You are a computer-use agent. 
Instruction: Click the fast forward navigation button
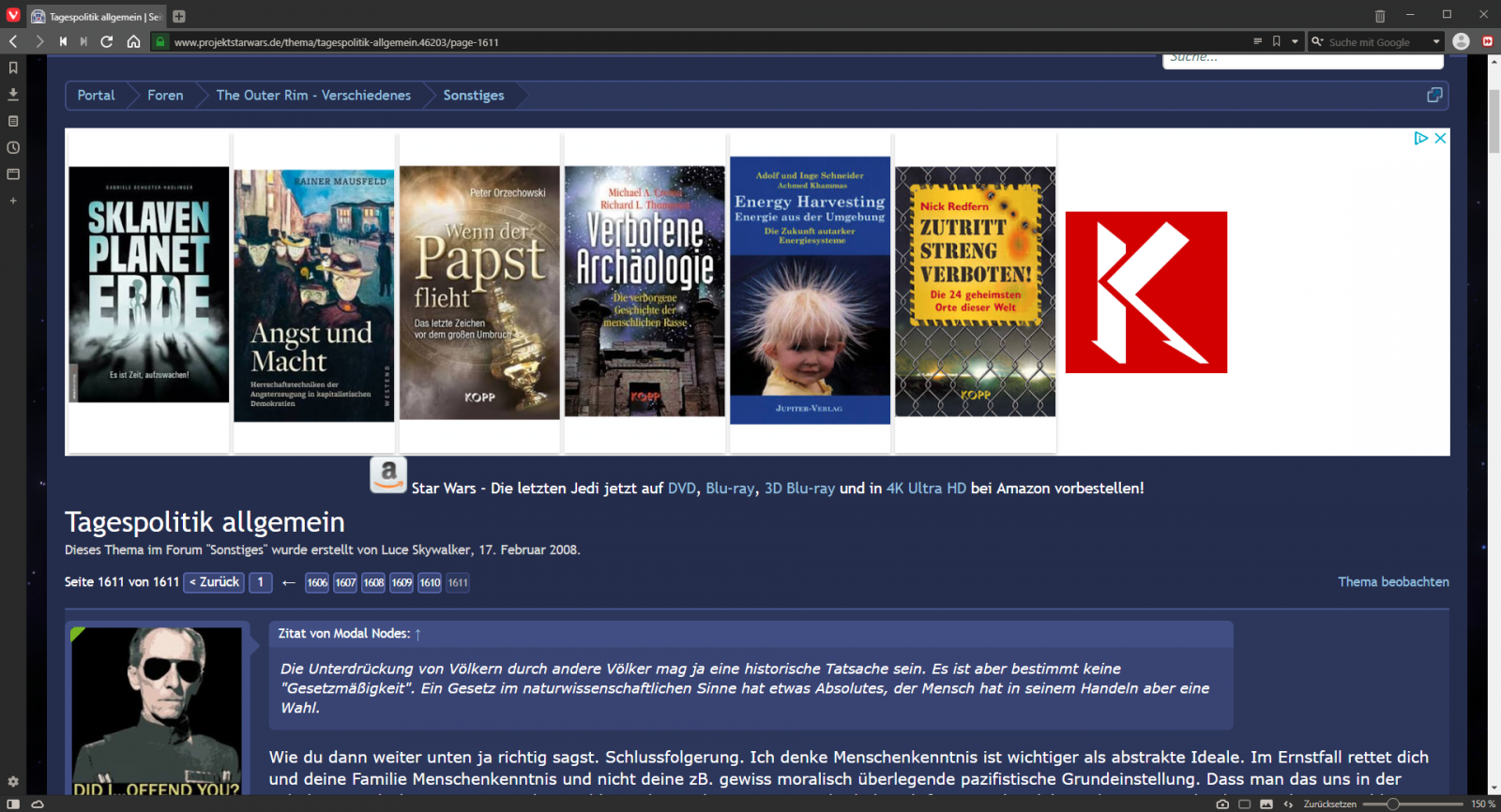point(83,41)
